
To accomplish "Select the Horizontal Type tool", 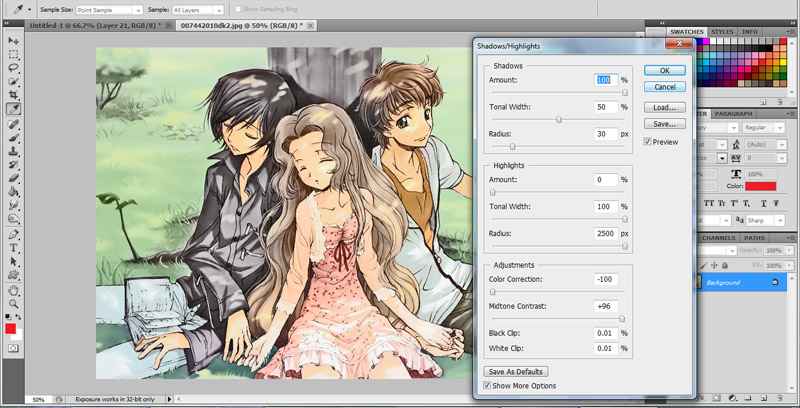I will coord(14,247).
